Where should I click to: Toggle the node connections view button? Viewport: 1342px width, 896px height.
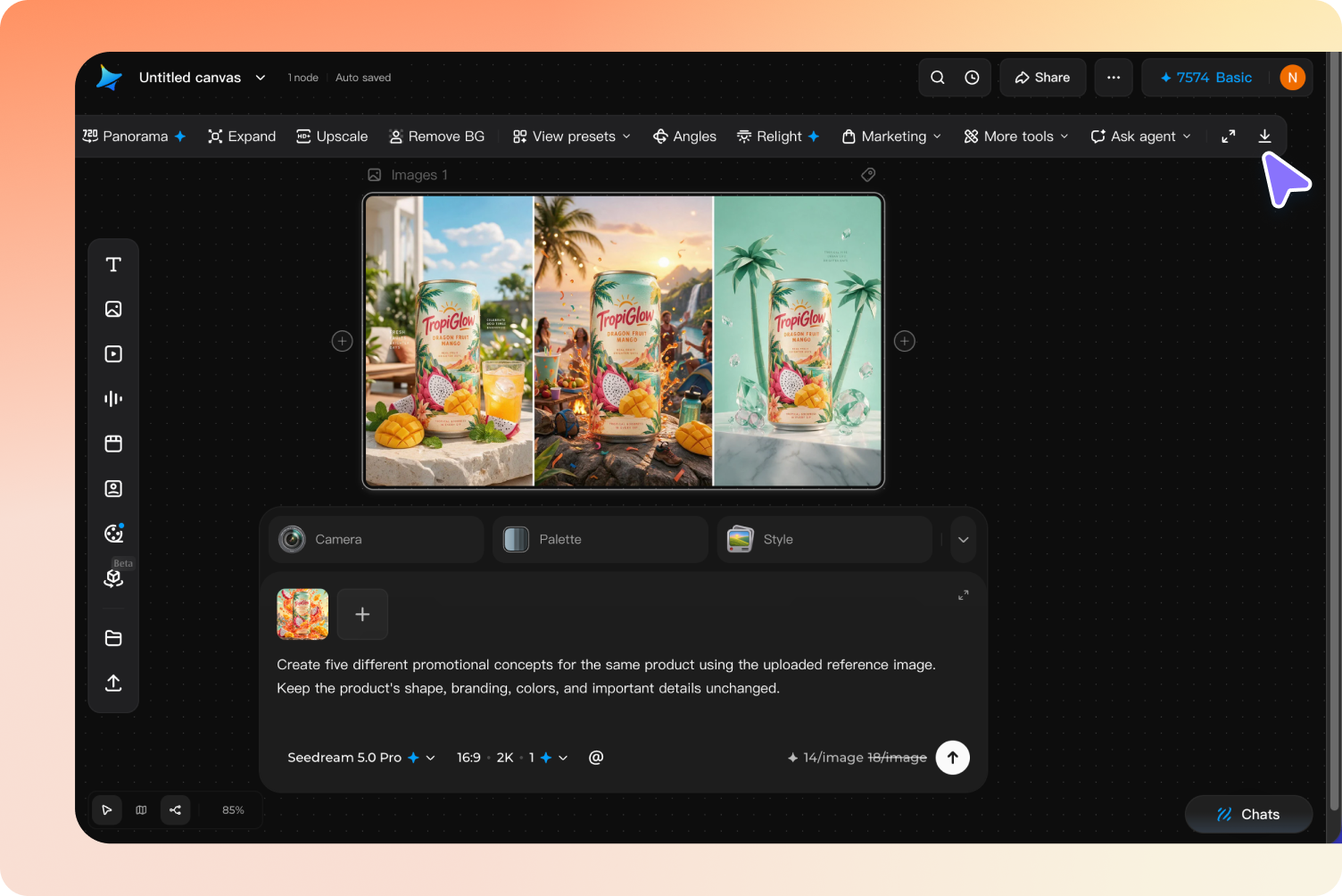[176, 810]
